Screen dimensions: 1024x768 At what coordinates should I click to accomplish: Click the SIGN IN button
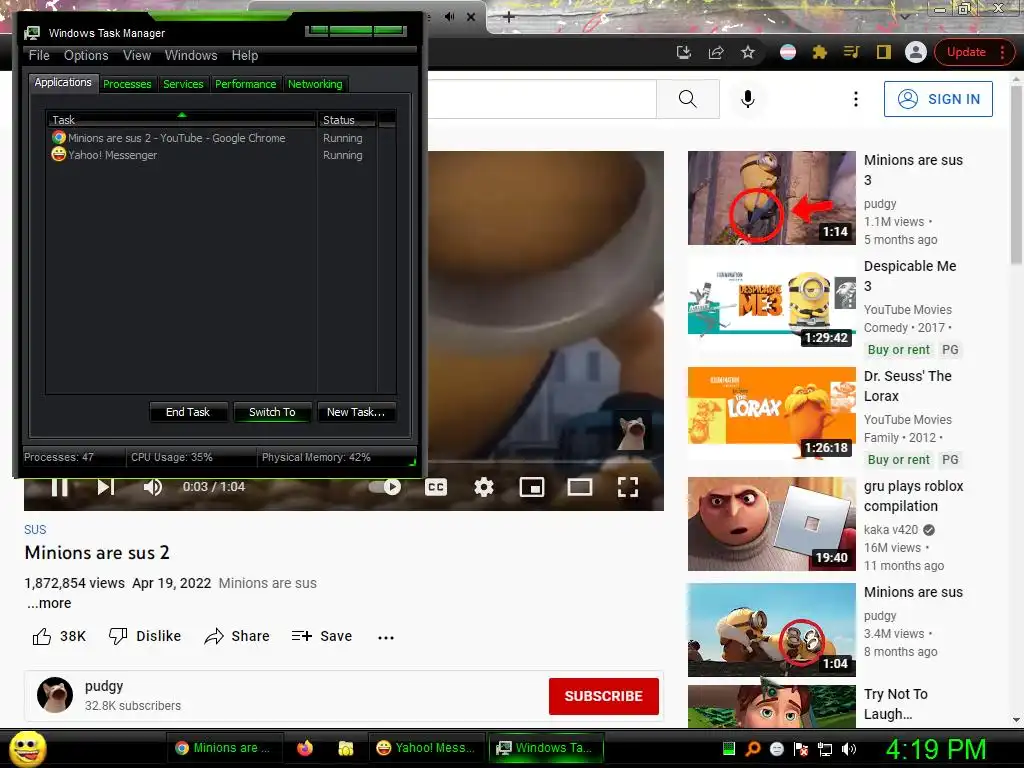pyautogui.click(x=938, y=99)
